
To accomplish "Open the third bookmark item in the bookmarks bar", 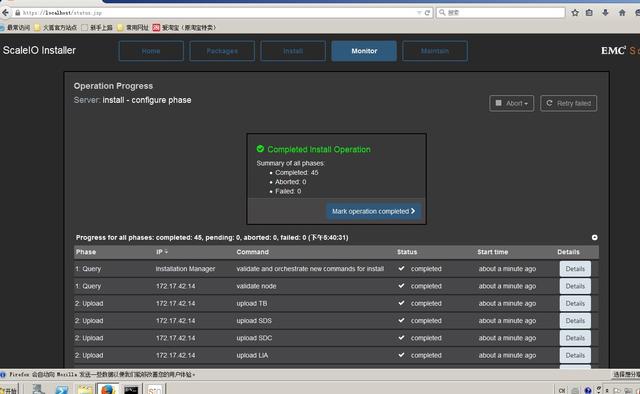I will click(x=97, y=27).
